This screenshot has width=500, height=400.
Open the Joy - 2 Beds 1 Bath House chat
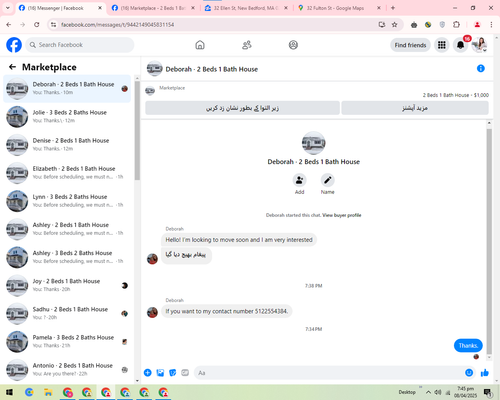tap(67, 285)
